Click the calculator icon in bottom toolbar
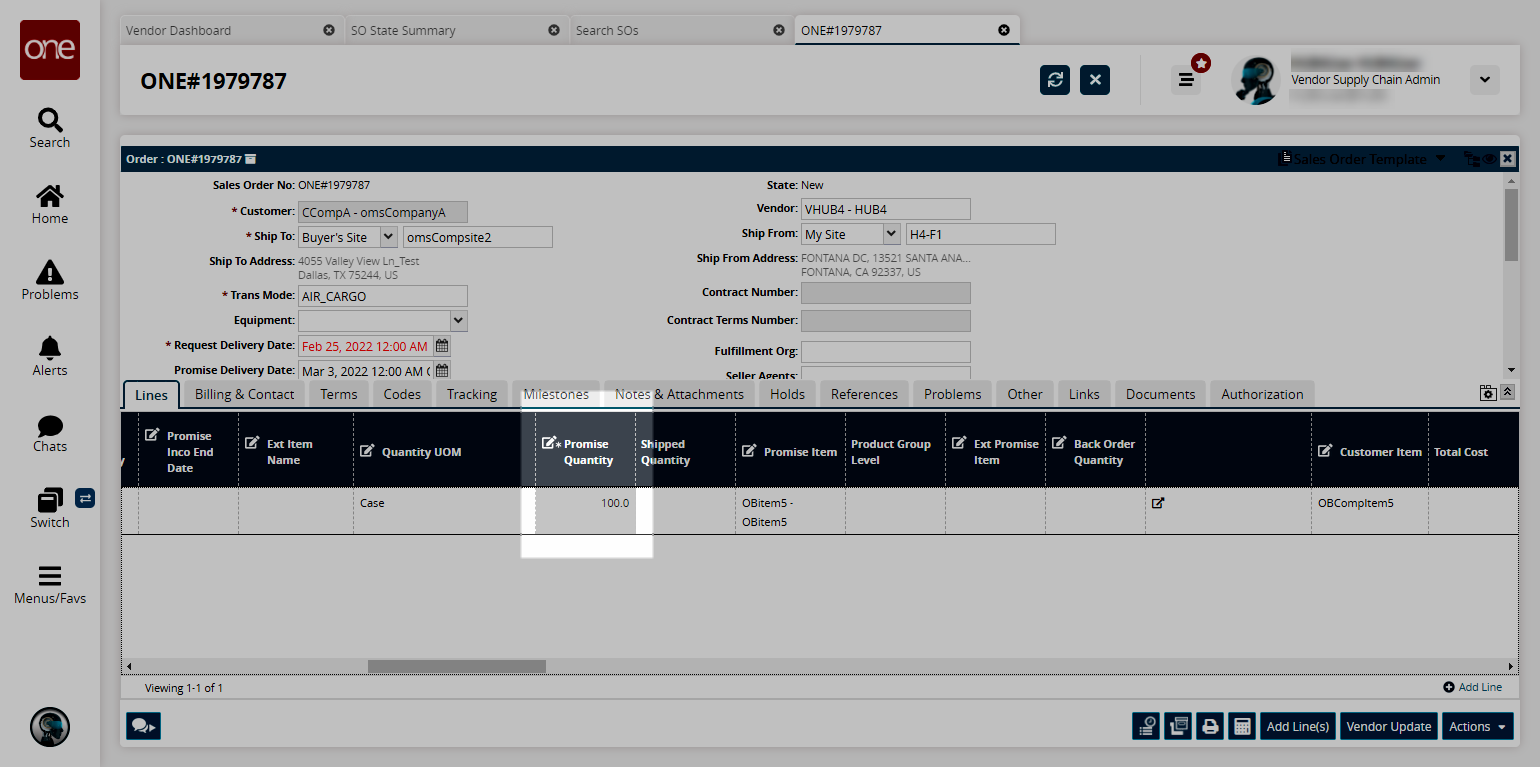Screen dimensions: 1540x767 coord(1242,726)
